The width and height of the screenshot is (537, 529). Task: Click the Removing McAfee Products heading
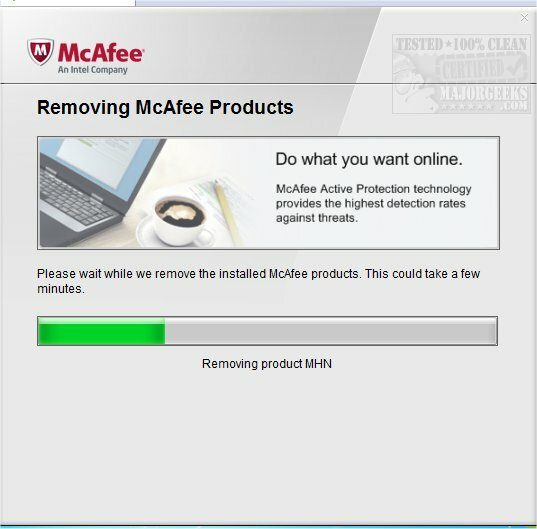[165, 107]
